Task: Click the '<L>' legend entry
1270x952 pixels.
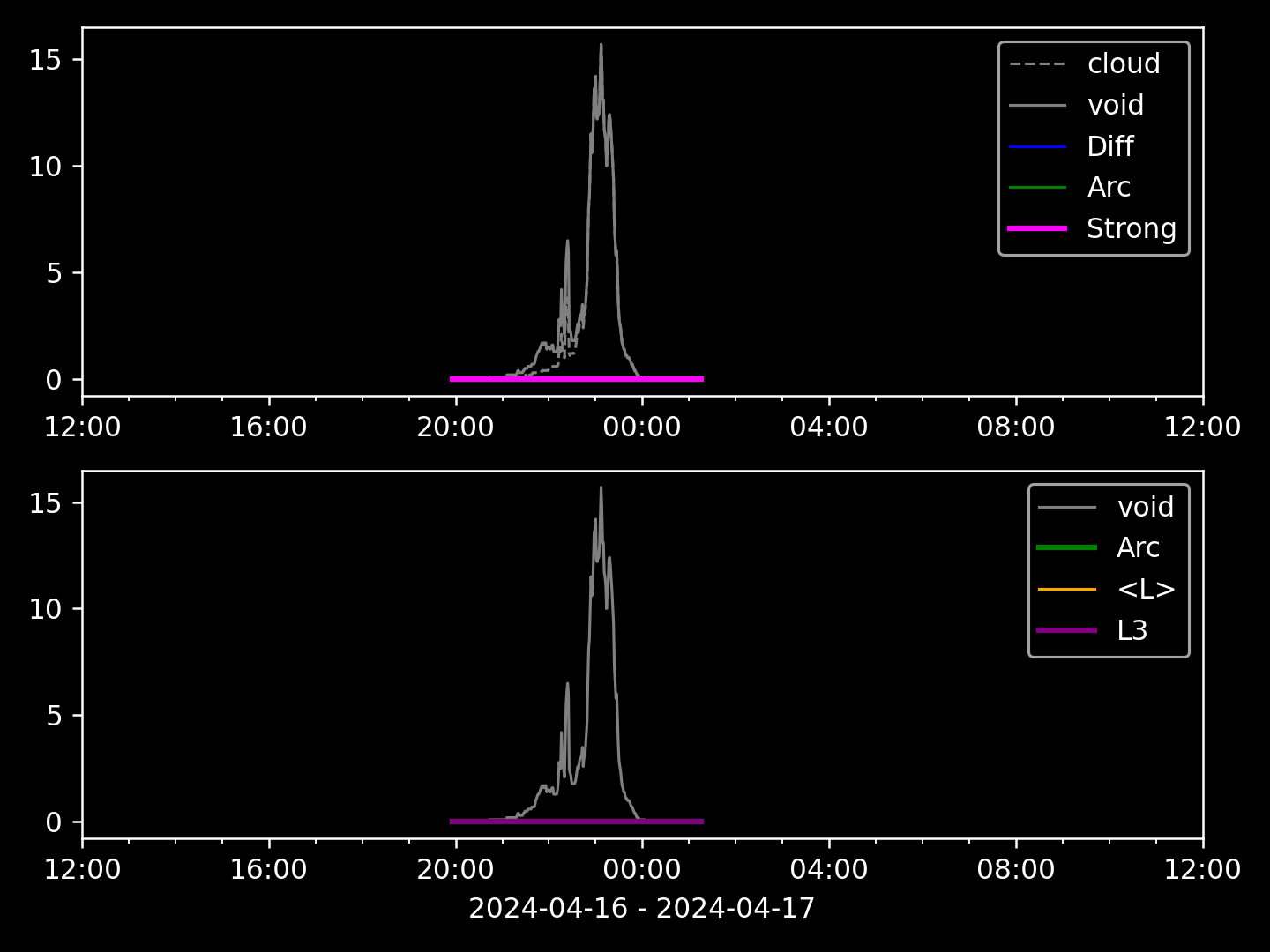Action: tap(1147, 589)
